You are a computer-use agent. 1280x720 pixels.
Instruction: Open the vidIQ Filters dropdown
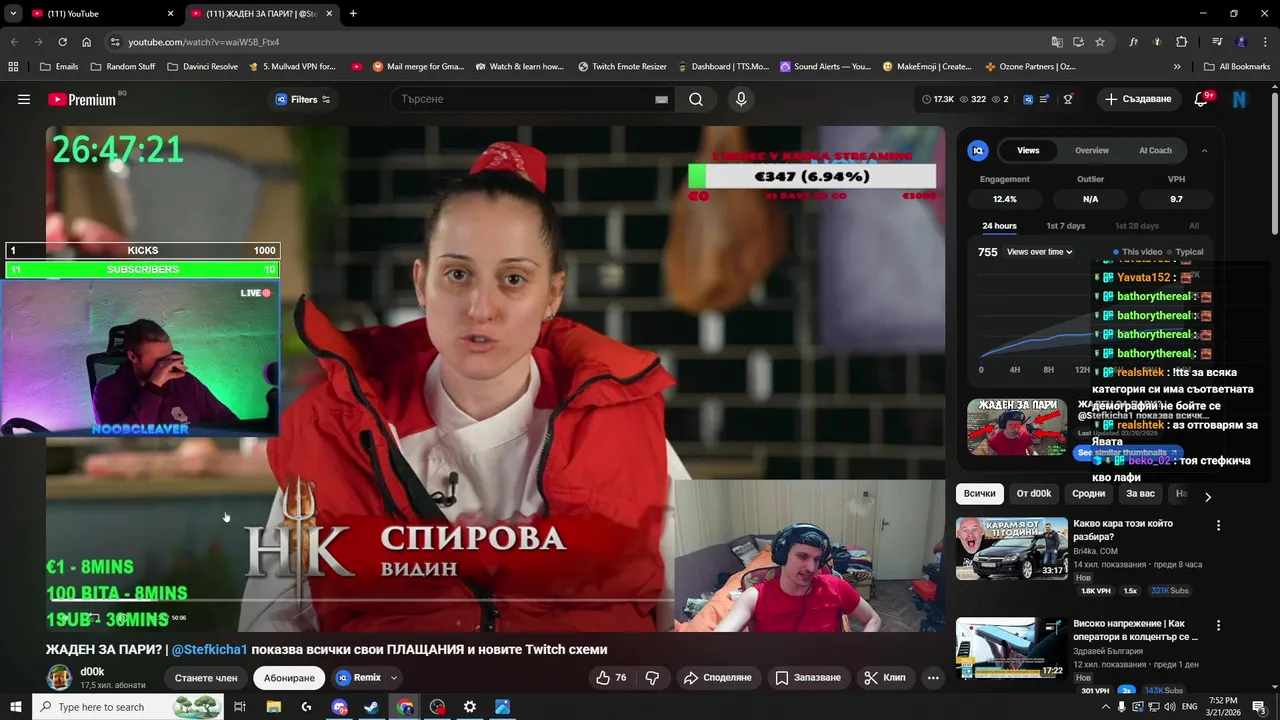pyautogui.click(x=303, y=99)
